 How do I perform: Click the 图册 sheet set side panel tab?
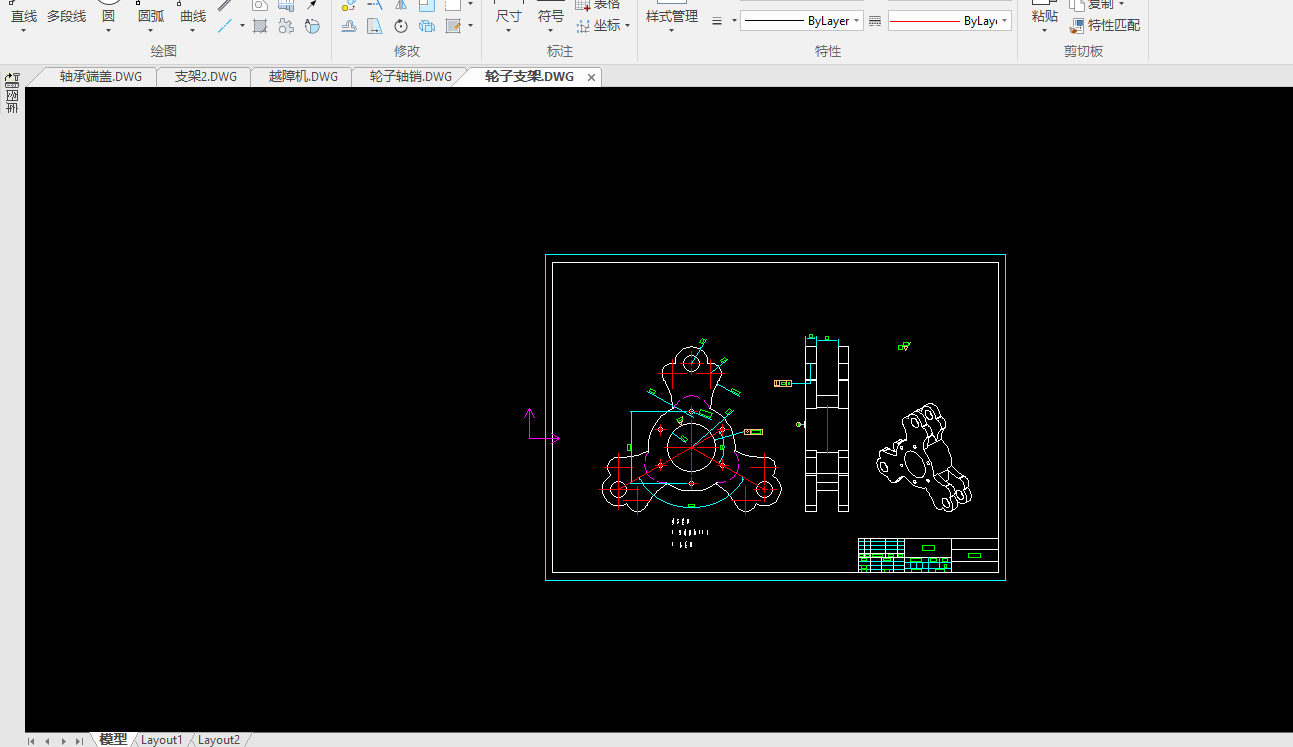point(12,102)
